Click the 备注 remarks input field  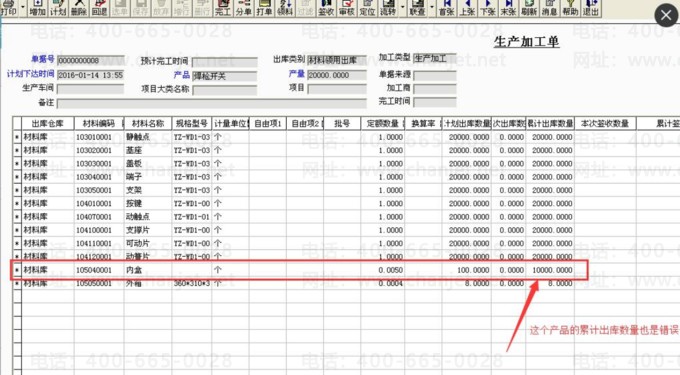pyautogui.click(x=212, y=103)
